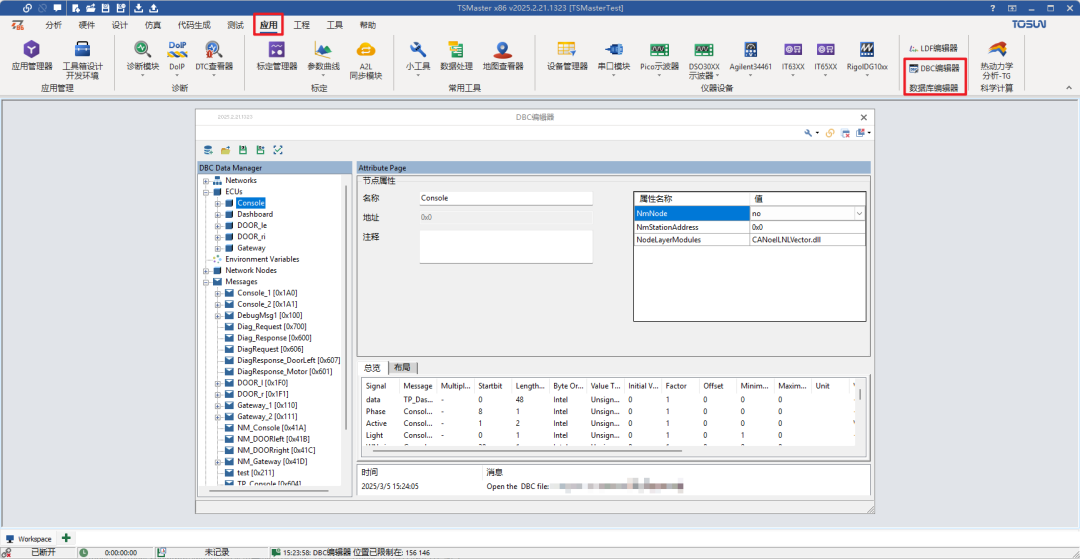1080x559 pixels.
Task: Open the DSO30XX示波器 instrument
Action: pos(704,59)
